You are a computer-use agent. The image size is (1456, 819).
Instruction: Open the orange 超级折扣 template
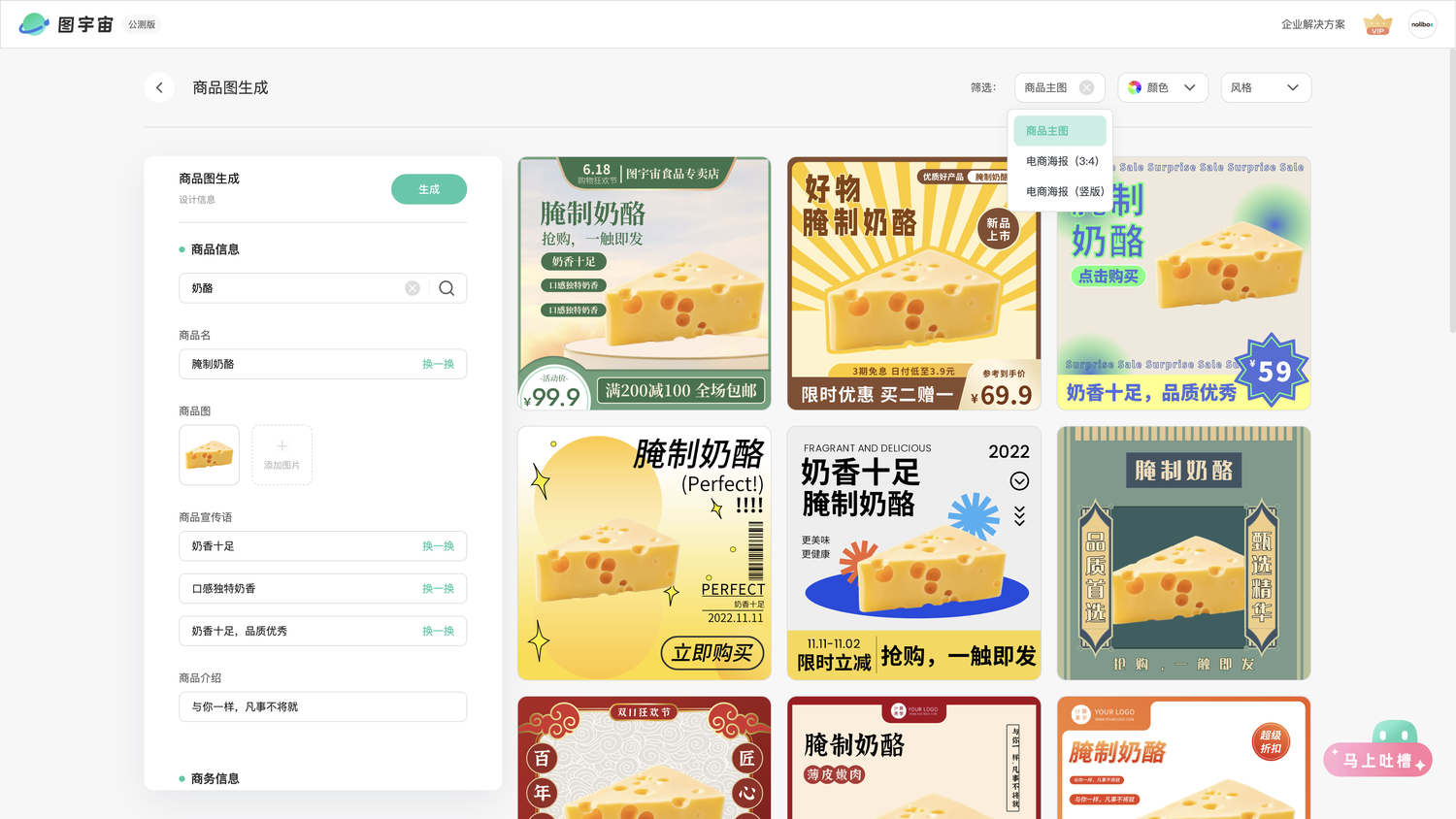1184,758
